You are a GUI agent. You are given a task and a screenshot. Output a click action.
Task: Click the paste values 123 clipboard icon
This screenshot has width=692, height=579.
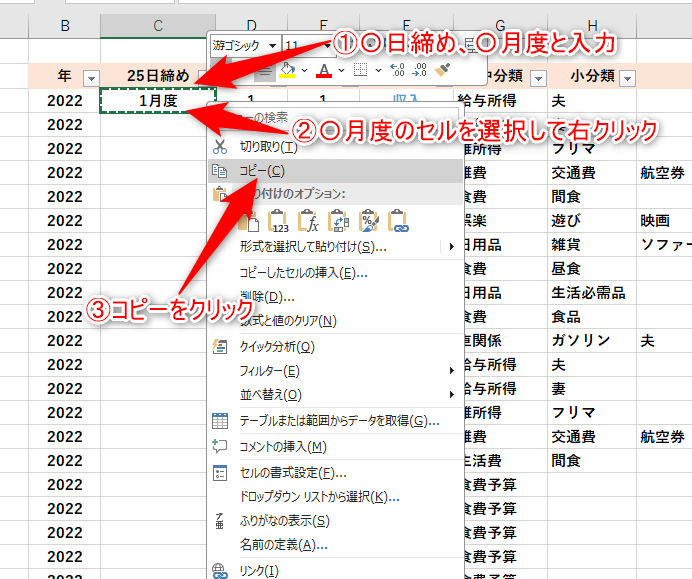(278, 221)
